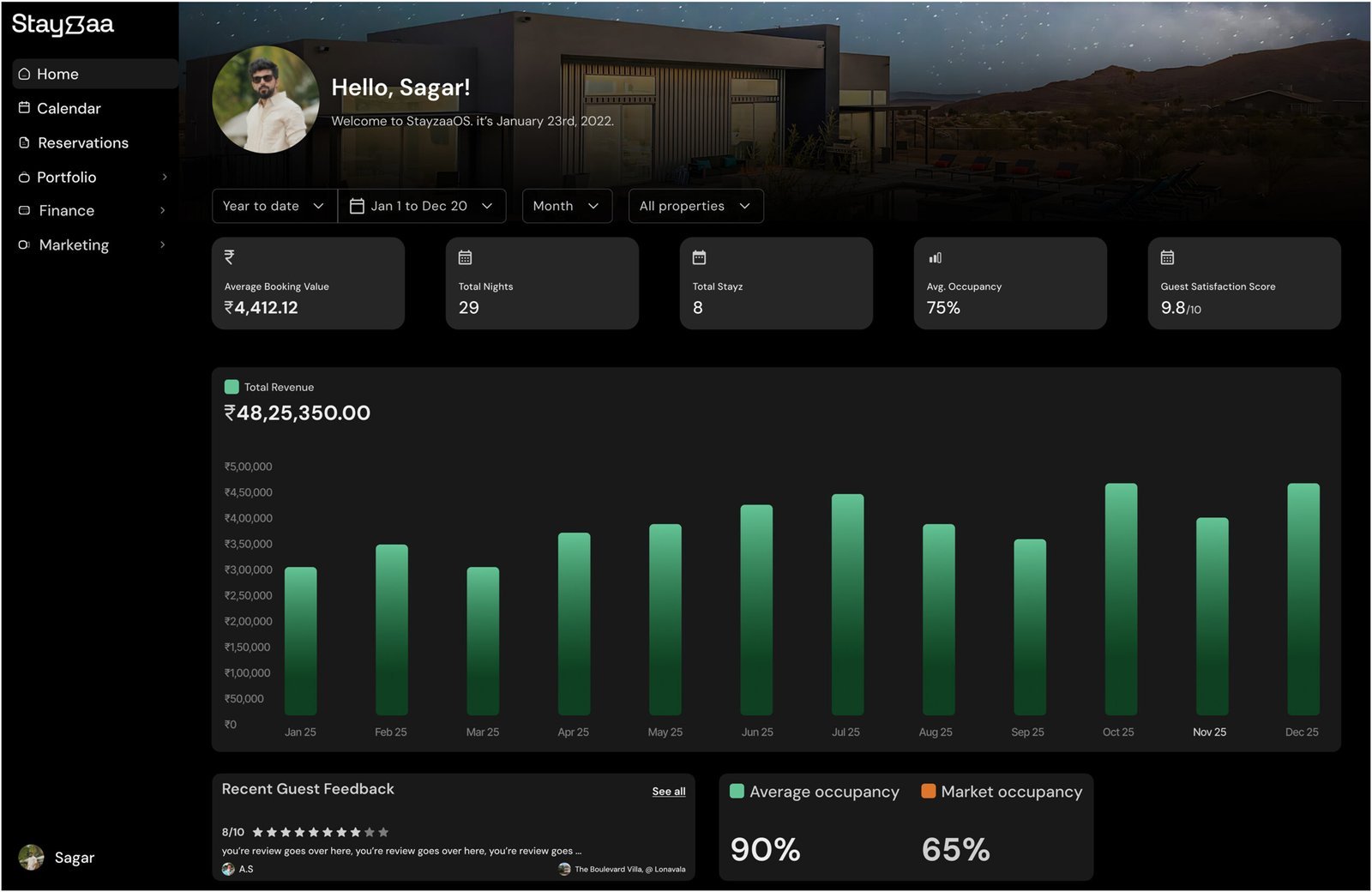Viewport: 1372px width, 892px height.
Task: Click the Guest Satisfaction Score calendar icon
Action: [1167, 257]
